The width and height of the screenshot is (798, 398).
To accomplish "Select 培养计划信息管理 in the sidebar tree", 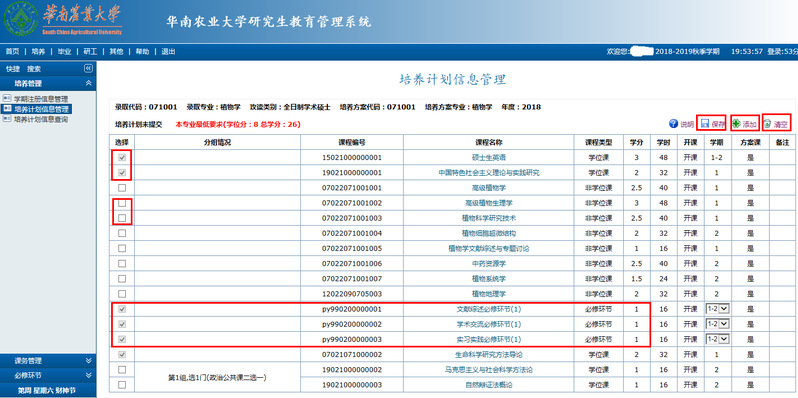I will coord(41,109).
